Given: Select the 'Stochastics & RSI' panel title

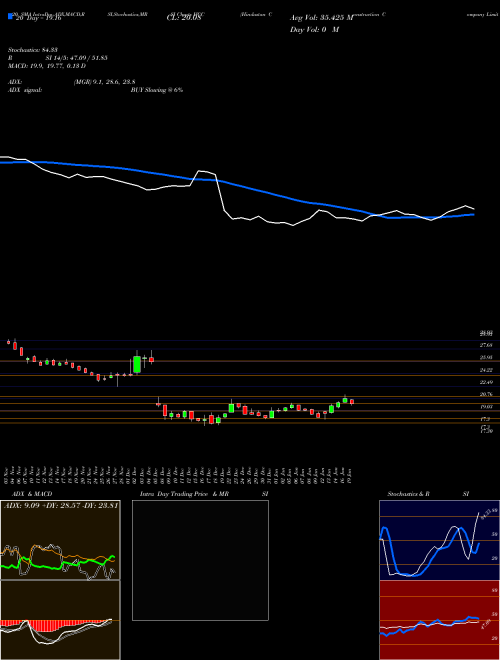Looking at the screenshot, I should point(428,494).
